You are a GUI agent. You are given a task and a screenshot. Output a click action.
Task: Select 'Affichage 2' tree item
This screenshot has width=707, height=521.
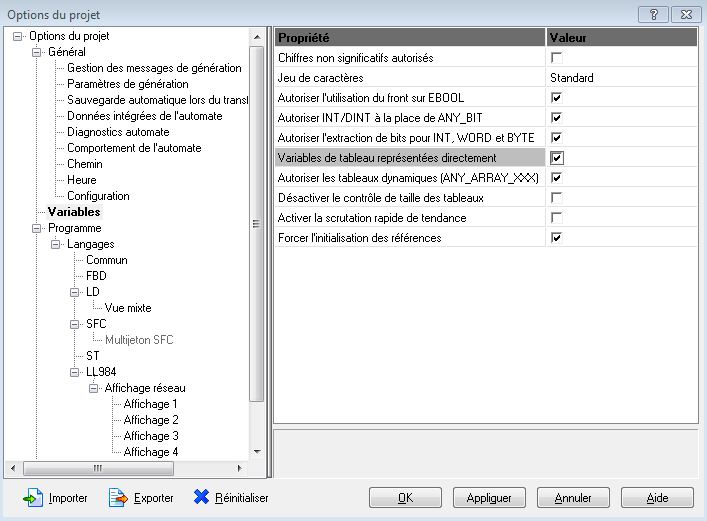point(151,420)
